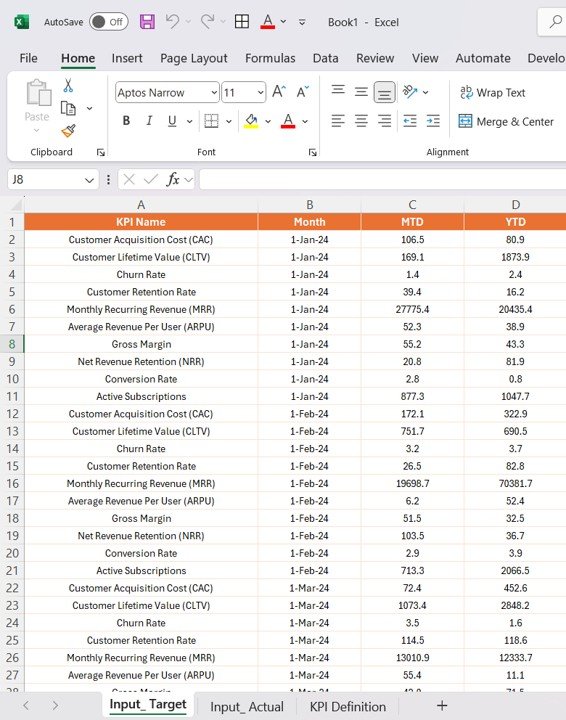Toggle Underline formatting
The width and height of the screenshot is (566, 720).
click(x=172, y=121)
